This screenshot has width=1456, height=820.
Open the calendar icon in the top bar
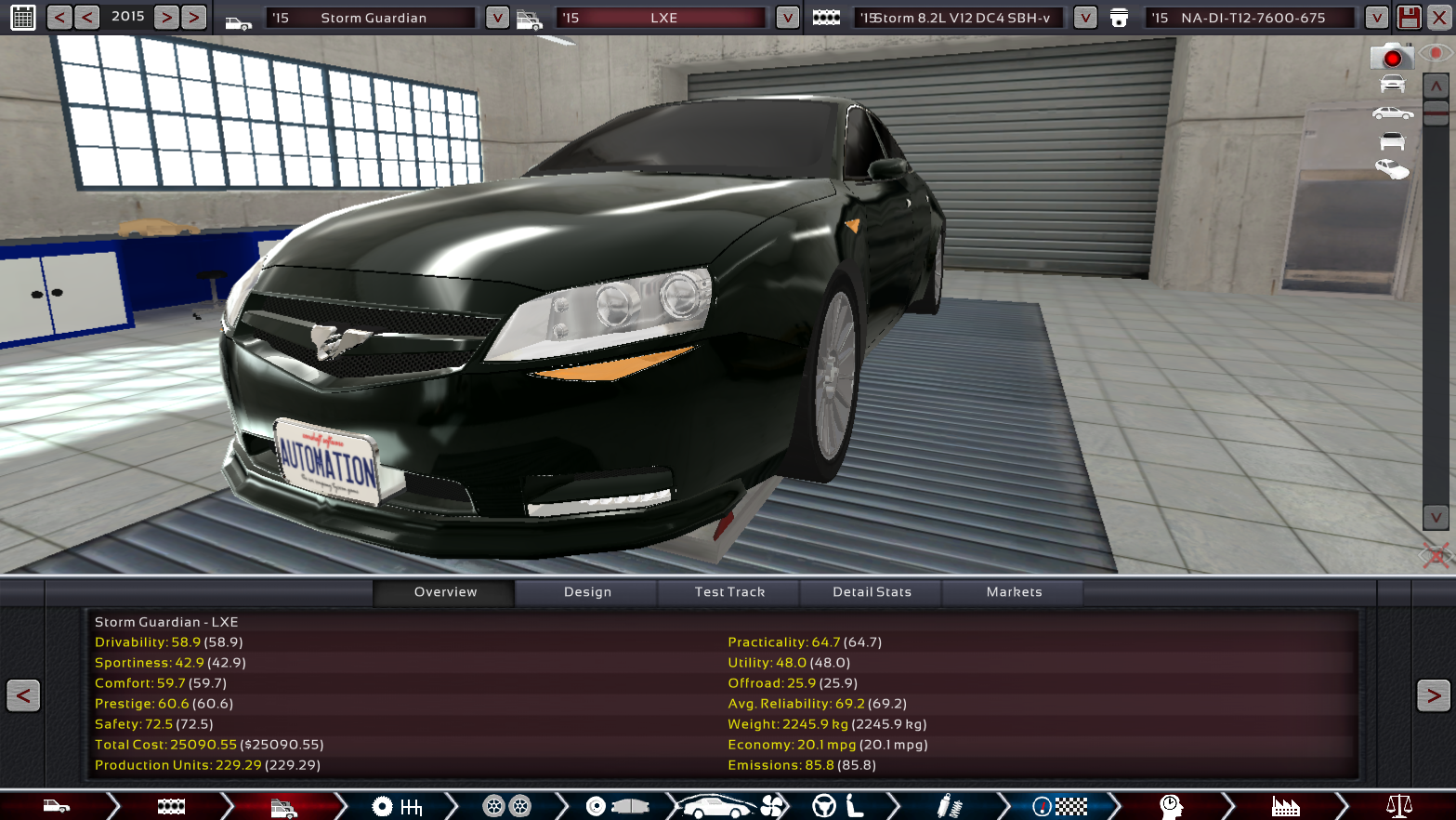(x=22, y=17)
